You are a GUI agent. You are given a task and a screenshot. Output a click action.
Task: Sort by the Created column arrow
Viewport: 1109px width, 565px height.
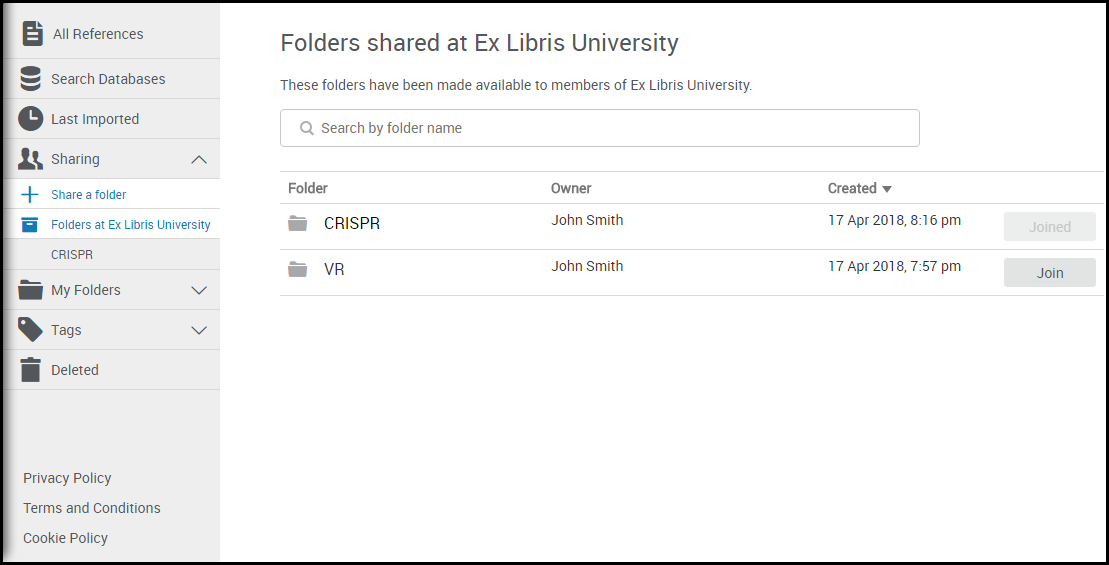(886, 189)
